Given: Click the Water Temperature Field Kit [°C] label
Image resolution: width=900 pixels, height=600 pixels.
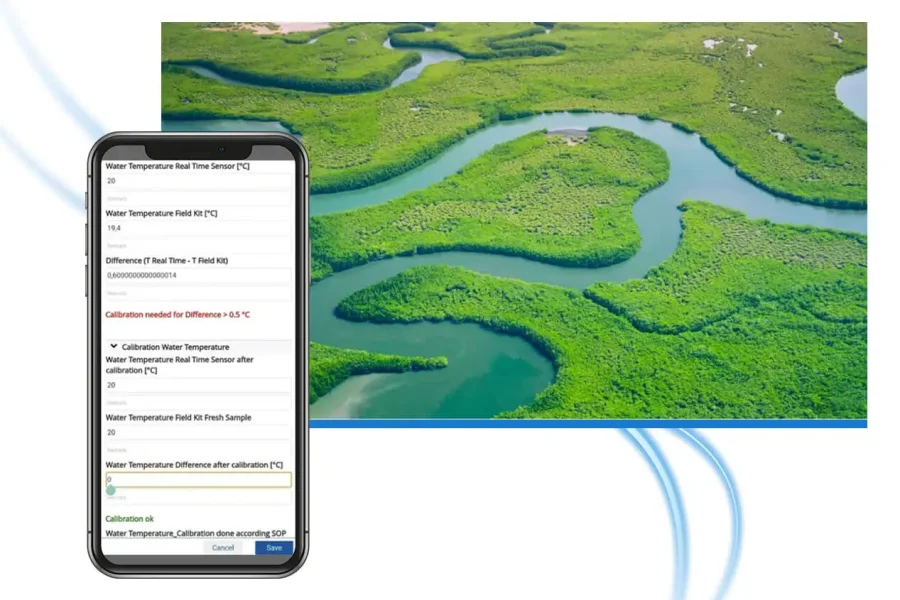Looking at the screenshot, I should [x=160, y=213].
